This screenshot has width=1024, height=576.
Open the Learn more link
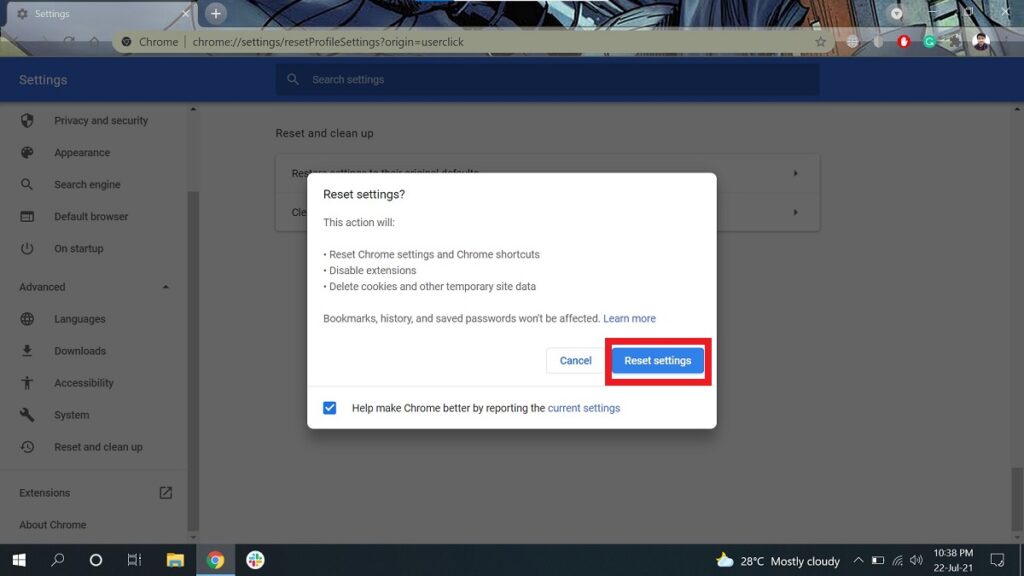coord(629,318)
